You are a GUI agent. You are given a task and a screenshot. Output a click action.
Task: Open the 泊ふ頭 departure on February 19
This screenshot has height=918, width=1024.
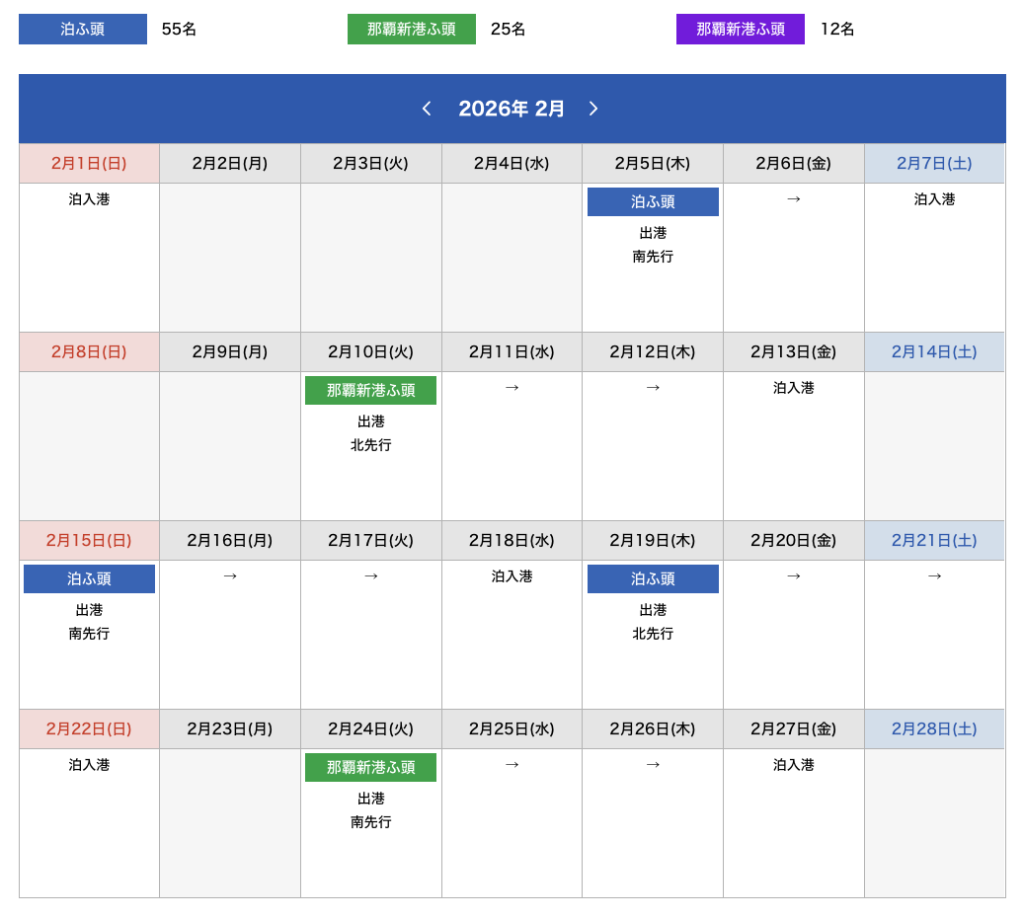point(653,579)
